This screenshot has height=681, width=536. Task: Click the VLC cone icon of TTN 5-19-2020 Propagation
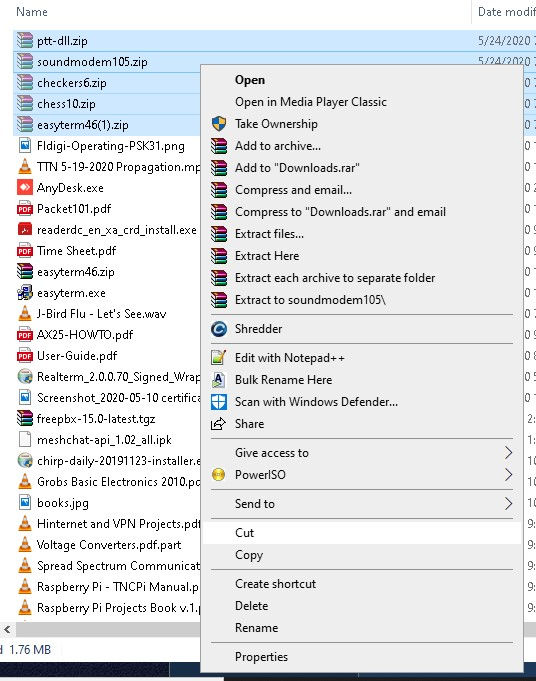point(25,167)
